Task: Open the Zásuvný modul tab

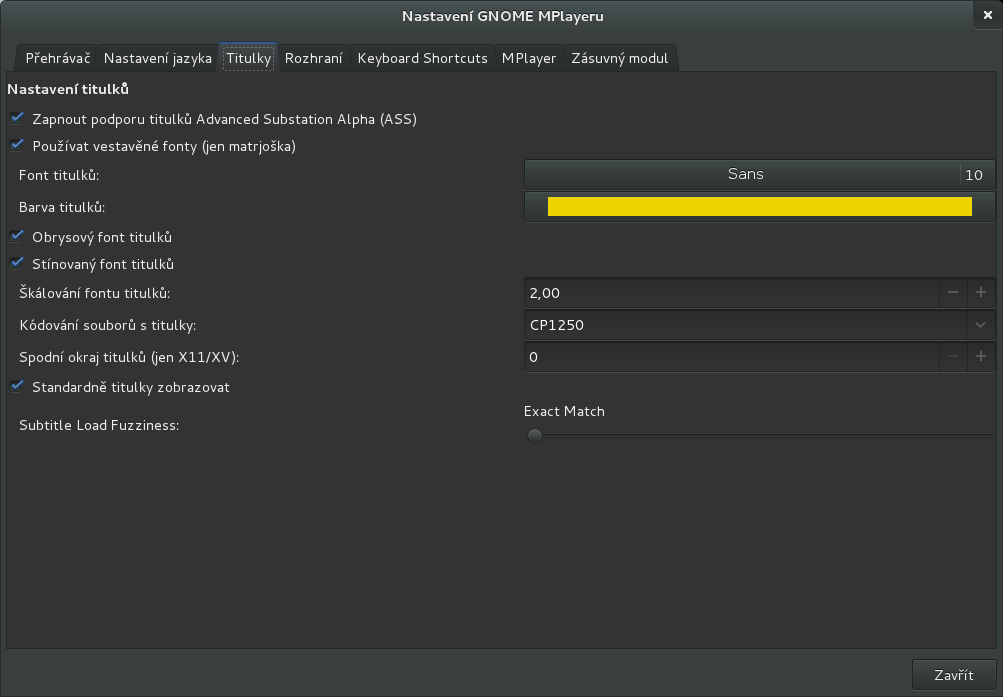Action: point(619,58)
